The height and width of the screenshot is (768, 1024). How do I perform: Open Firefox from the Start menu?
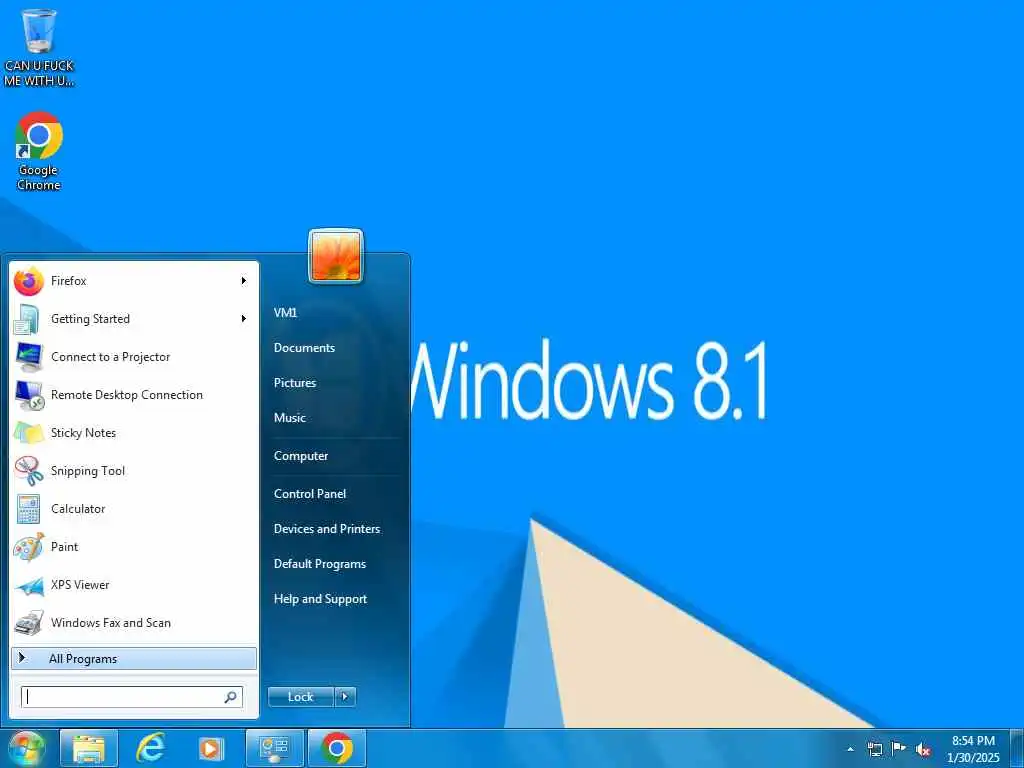click(134, 281)
